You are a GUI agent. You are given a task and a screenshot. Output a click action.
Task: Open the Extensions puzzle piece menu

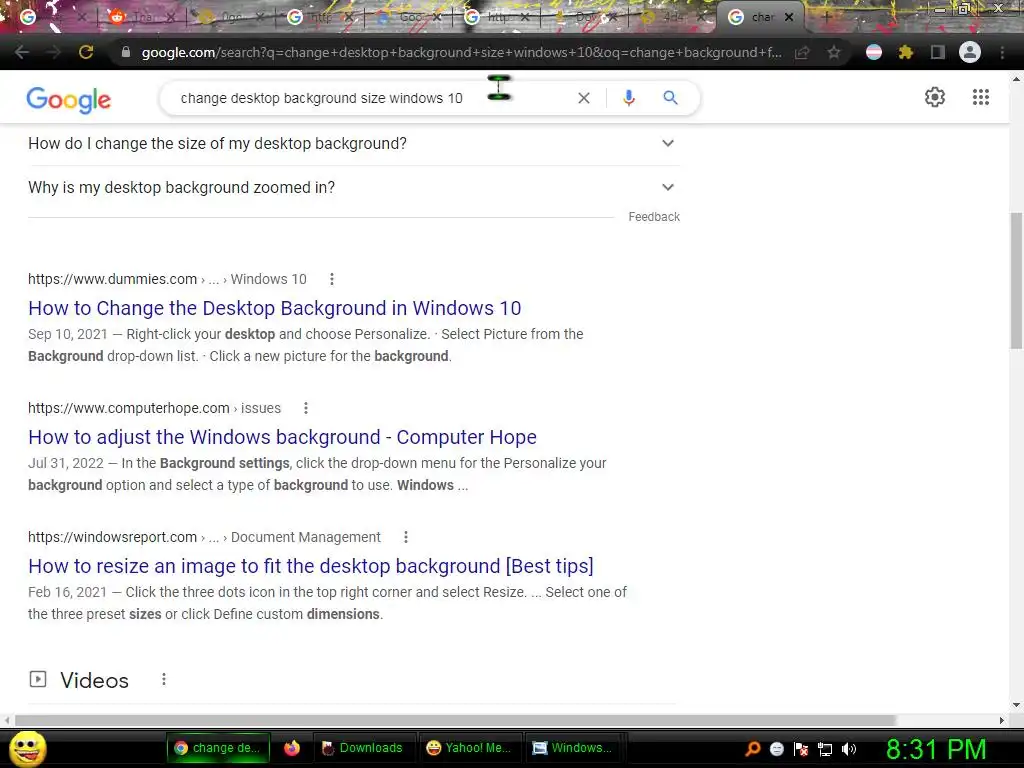(x=905, y=52)
